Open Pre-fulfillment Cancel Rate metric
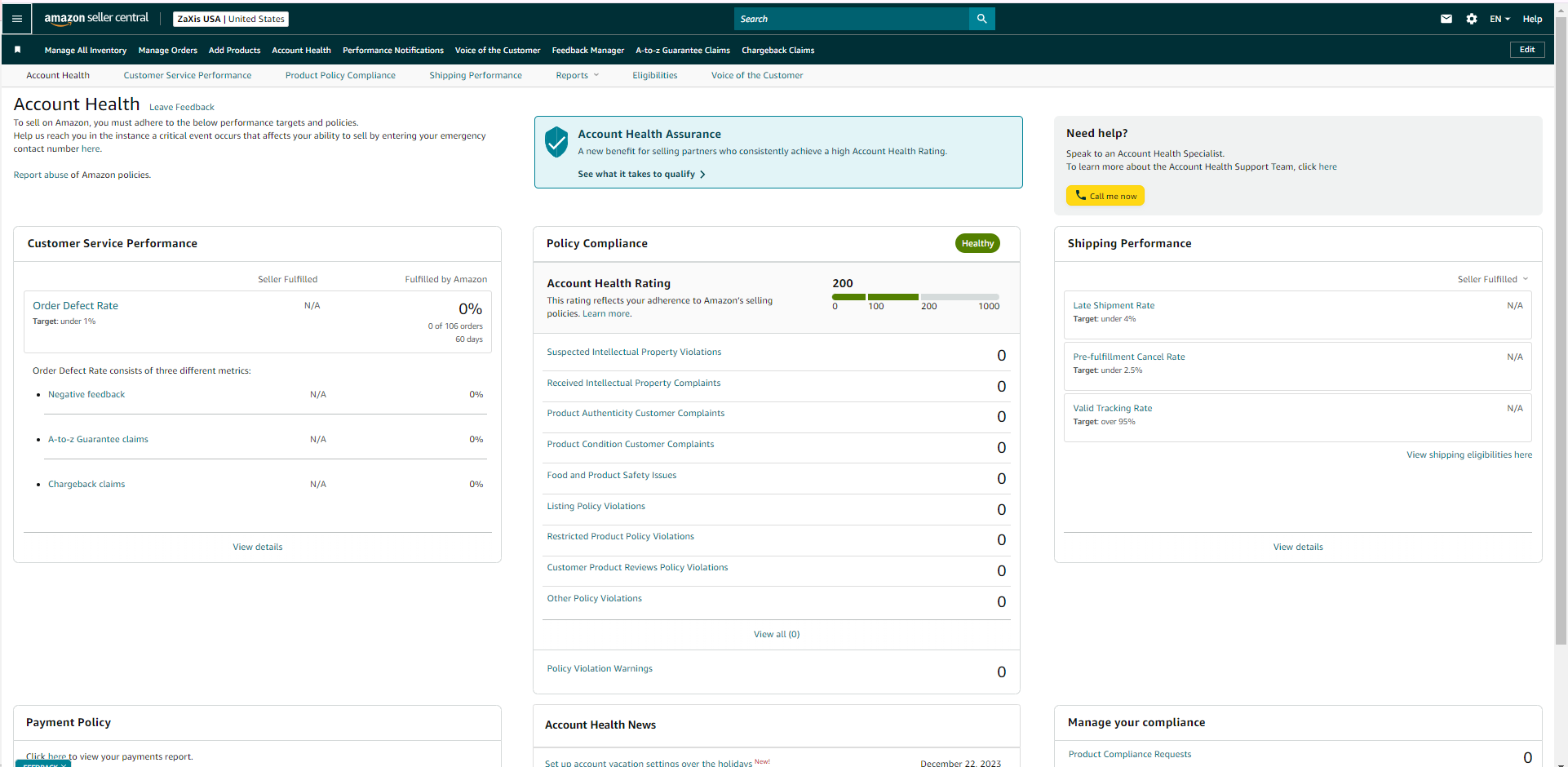 click(x=1129, y=357)
